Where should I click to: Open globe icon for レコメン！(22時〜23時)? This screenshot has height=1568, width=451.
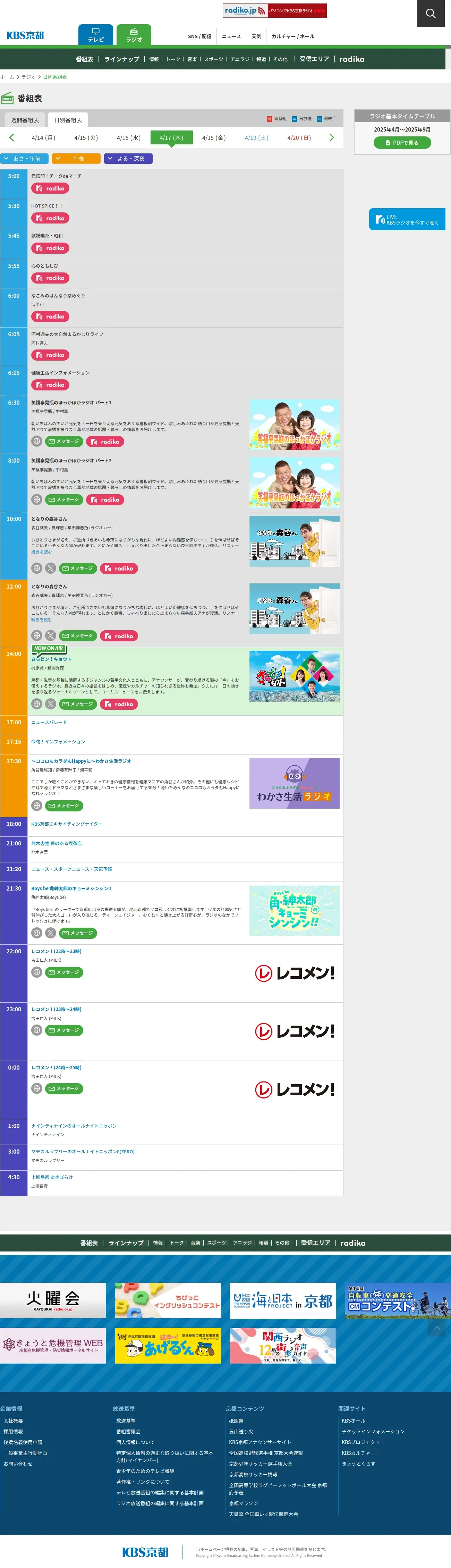click(36, 973)
